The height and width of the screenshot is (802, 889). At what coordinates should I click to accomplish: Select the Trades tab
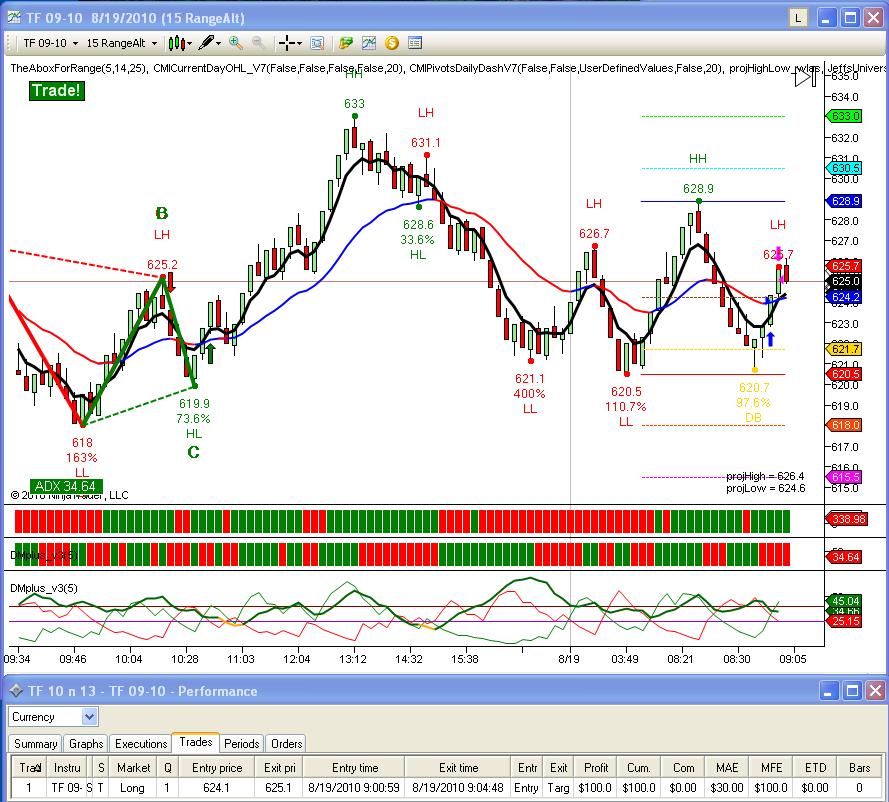tap(196, 742)
